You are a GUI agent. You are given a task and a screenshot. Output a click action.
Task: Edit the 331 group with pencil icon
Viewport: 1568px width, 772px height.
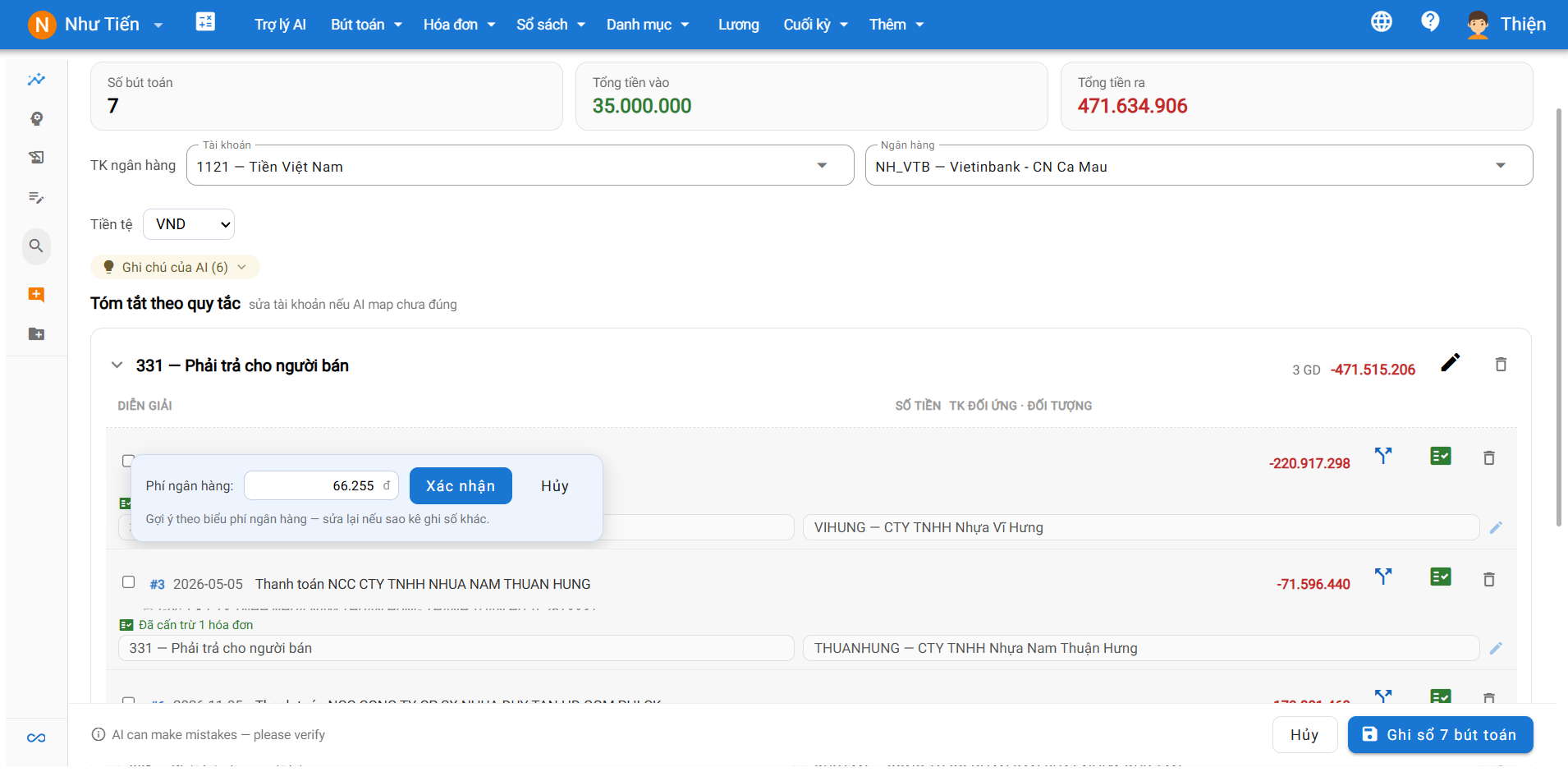coord(1451,363)
